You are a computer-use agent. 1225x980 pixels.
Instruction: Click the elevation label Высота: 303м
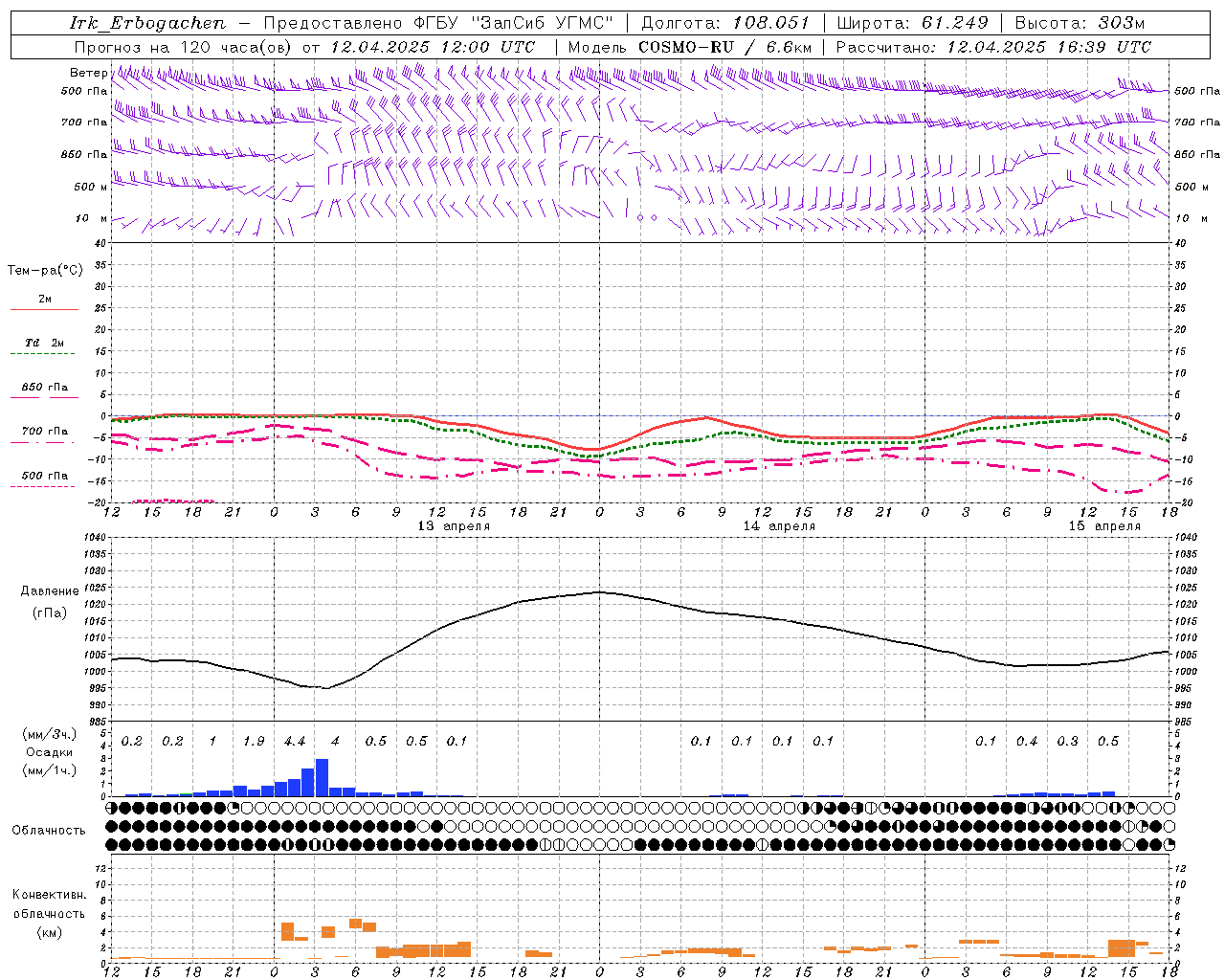1080,23
